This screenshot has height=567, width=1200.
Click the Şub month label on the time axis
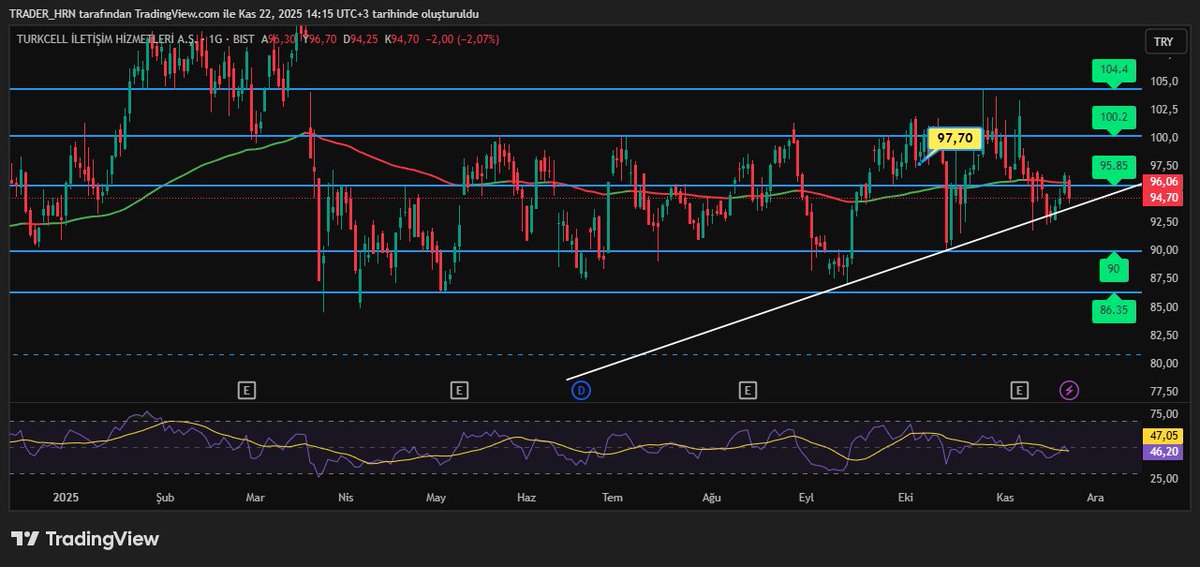coord(165,496)
